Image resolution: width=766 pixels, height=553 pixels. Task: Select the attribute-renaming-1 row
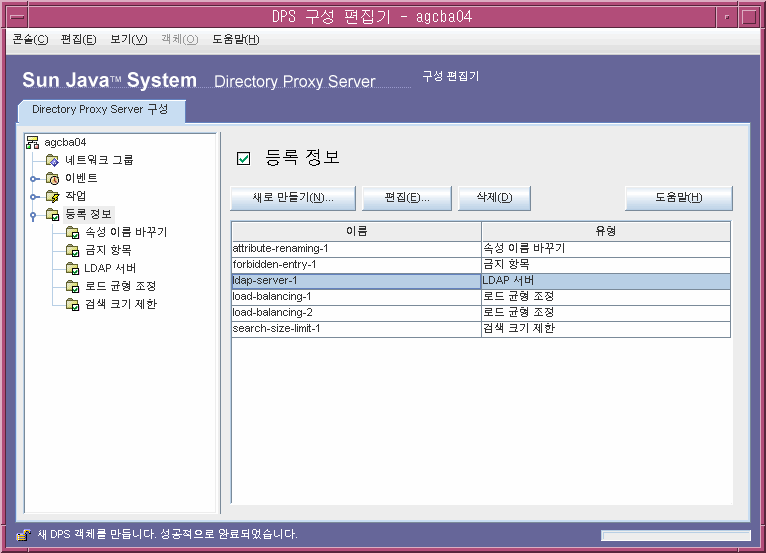[x=481, y=249]
